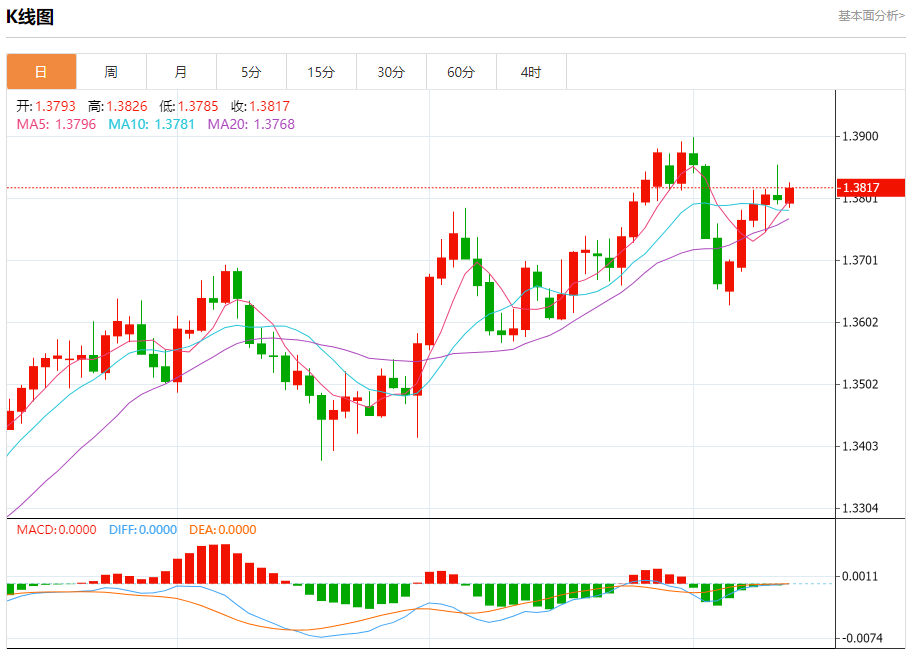Click the 1.3502 price axis label
The width and height of the screenshot is (914, 649).
(860, 384)
